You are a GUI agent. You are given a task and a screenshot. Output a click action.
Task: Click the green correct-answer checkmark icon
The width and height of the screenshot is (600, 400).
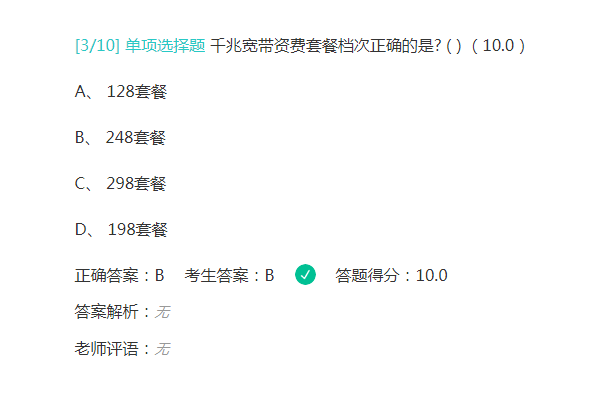pos(305,274)
